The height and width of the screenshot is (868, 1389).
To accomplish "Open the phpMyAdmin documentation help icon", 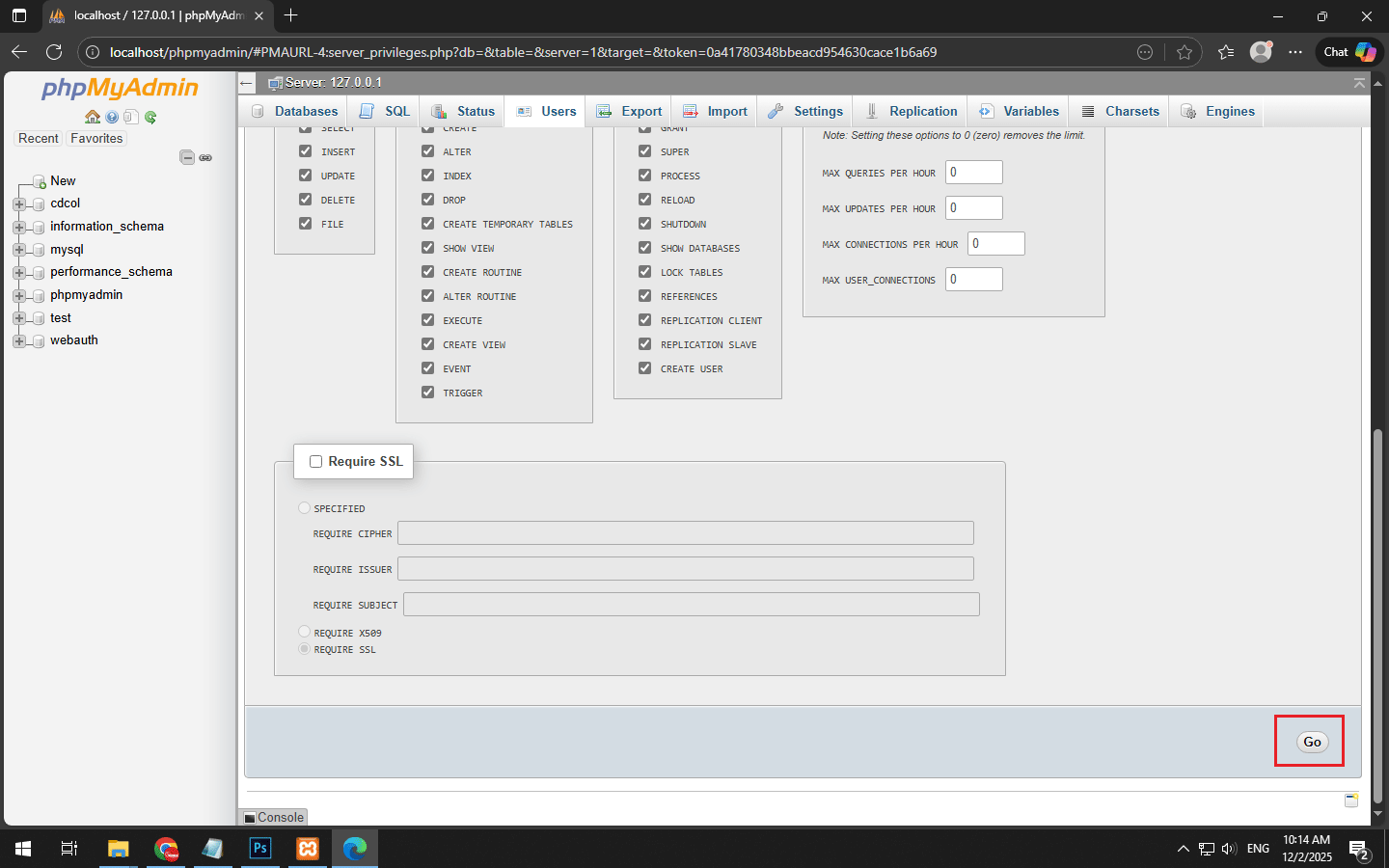I will pyautogui.click(x=112, y=117).
